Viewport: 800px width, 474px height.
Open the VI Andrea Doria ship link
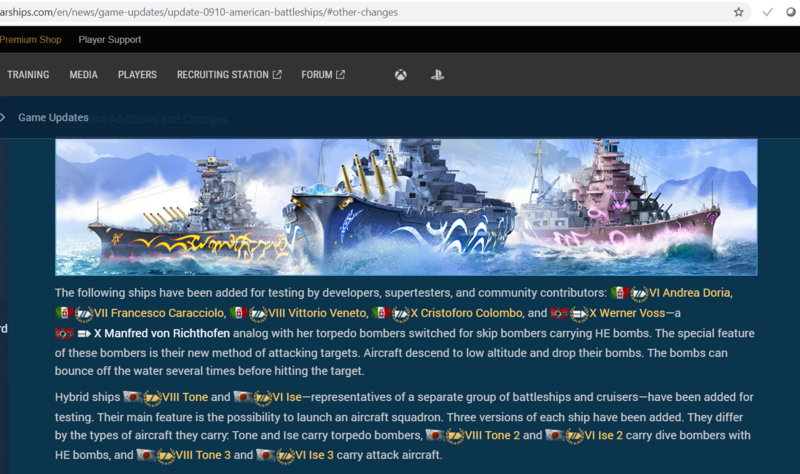coord(690,293)
